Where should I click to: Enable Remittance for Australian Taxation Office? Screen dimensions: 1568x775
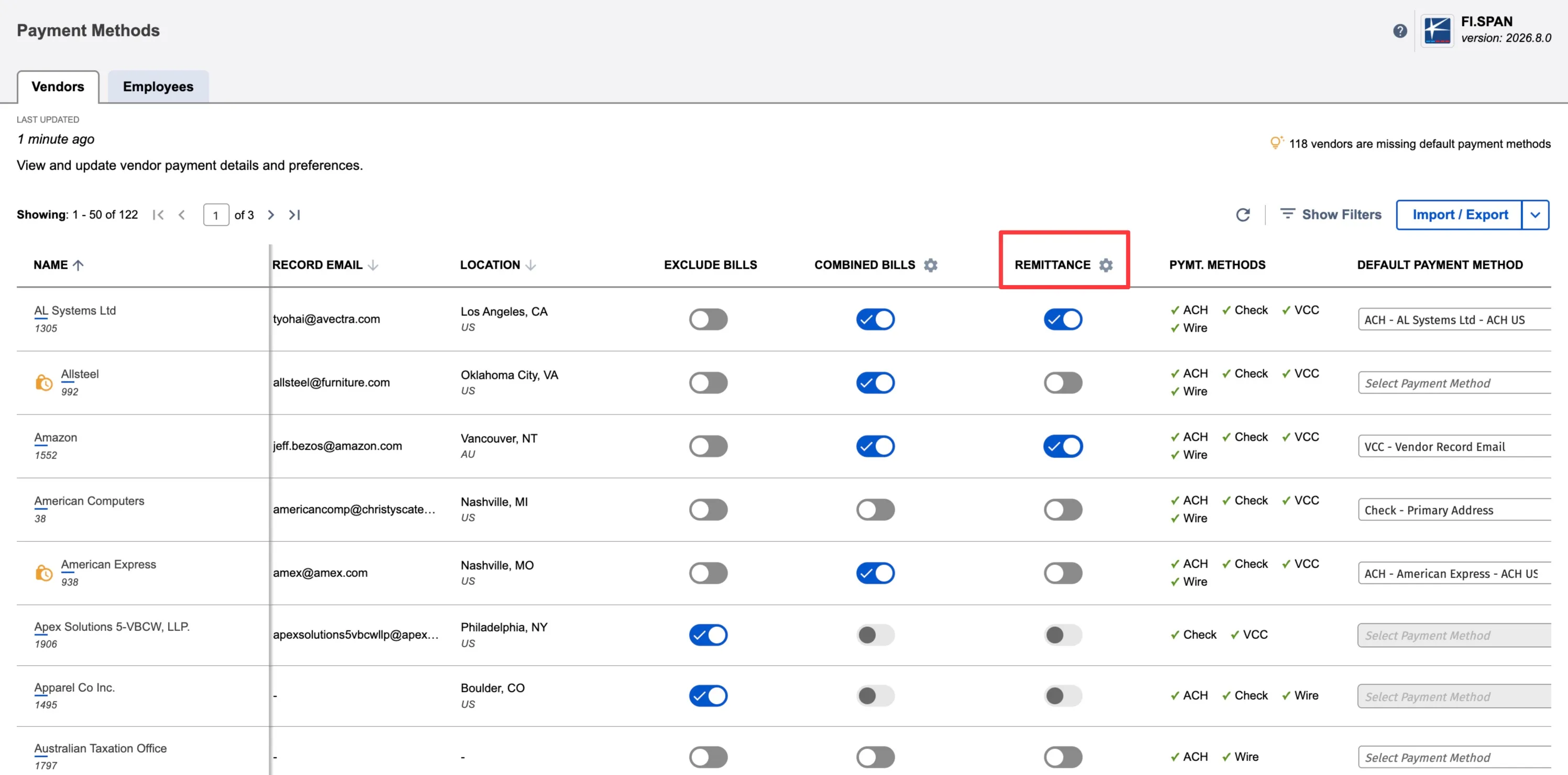click(x=1063, y=757)
